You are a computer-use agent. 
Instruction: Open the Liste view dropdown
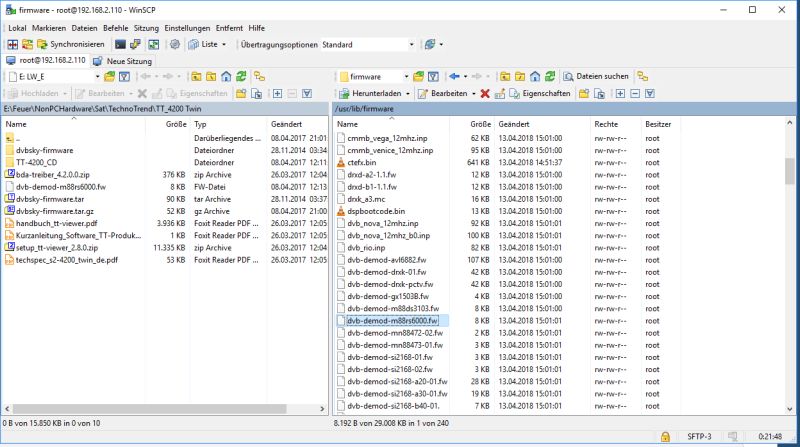[208, 44]
